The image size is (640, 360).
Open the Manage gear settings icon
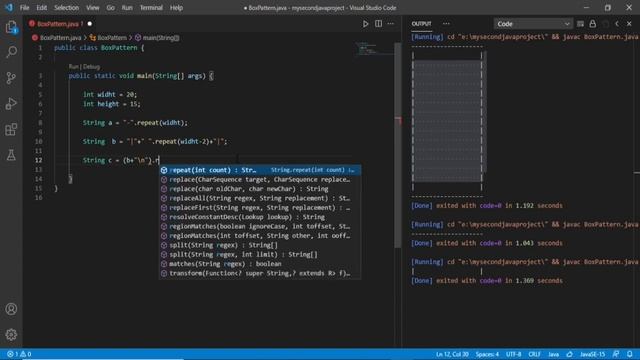pos(11,335)
